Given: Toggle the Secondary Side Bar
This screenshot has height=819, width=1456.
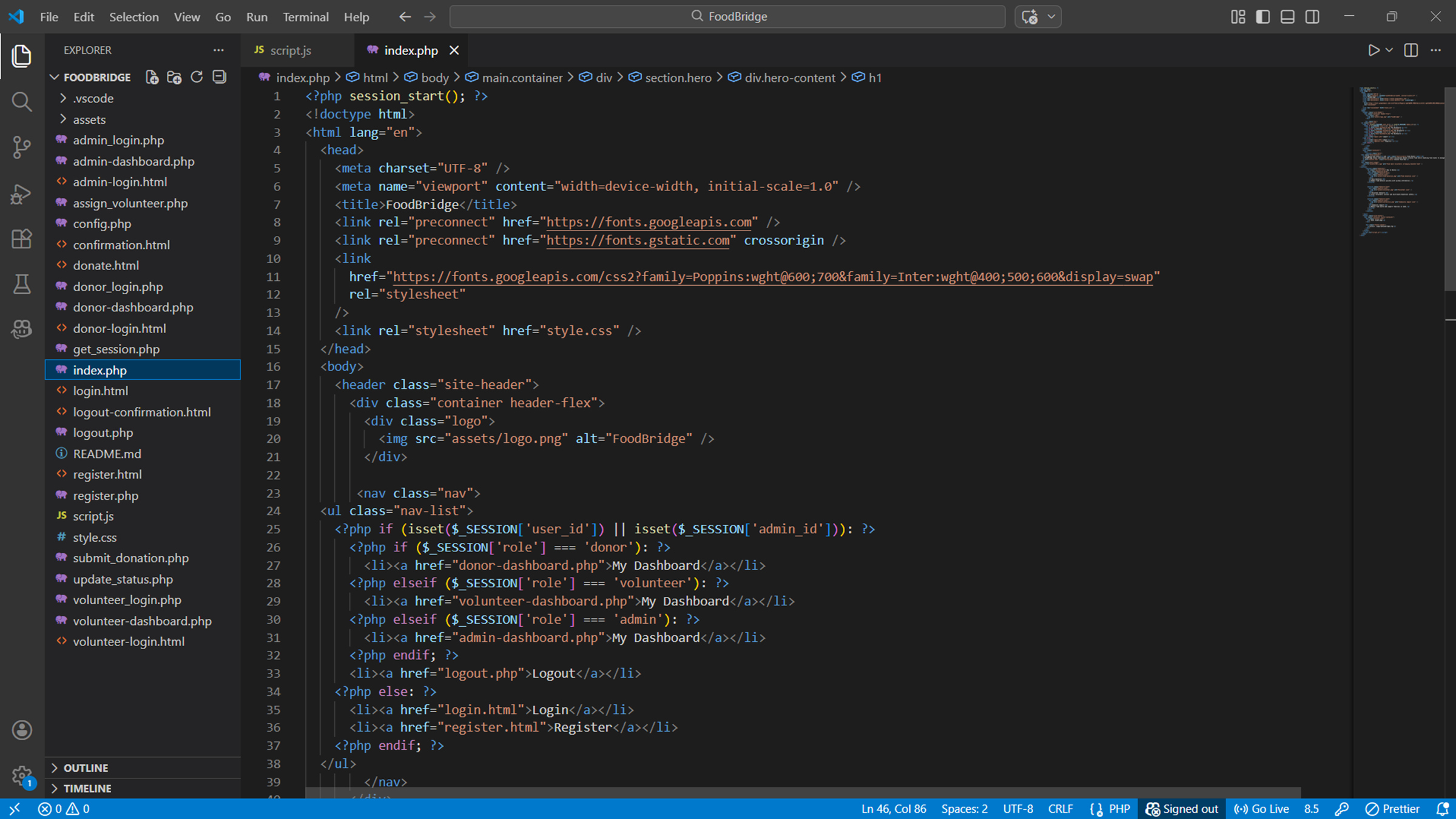Looking at the screenshot, I should 1312,16.
